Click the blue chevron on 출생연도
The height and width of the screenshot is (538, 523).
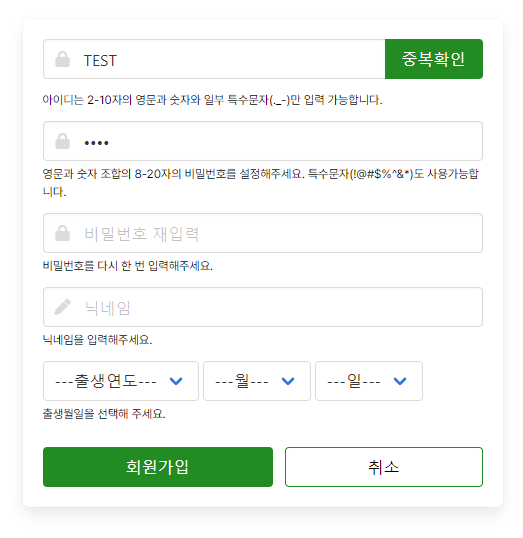(x=176, y=381)
